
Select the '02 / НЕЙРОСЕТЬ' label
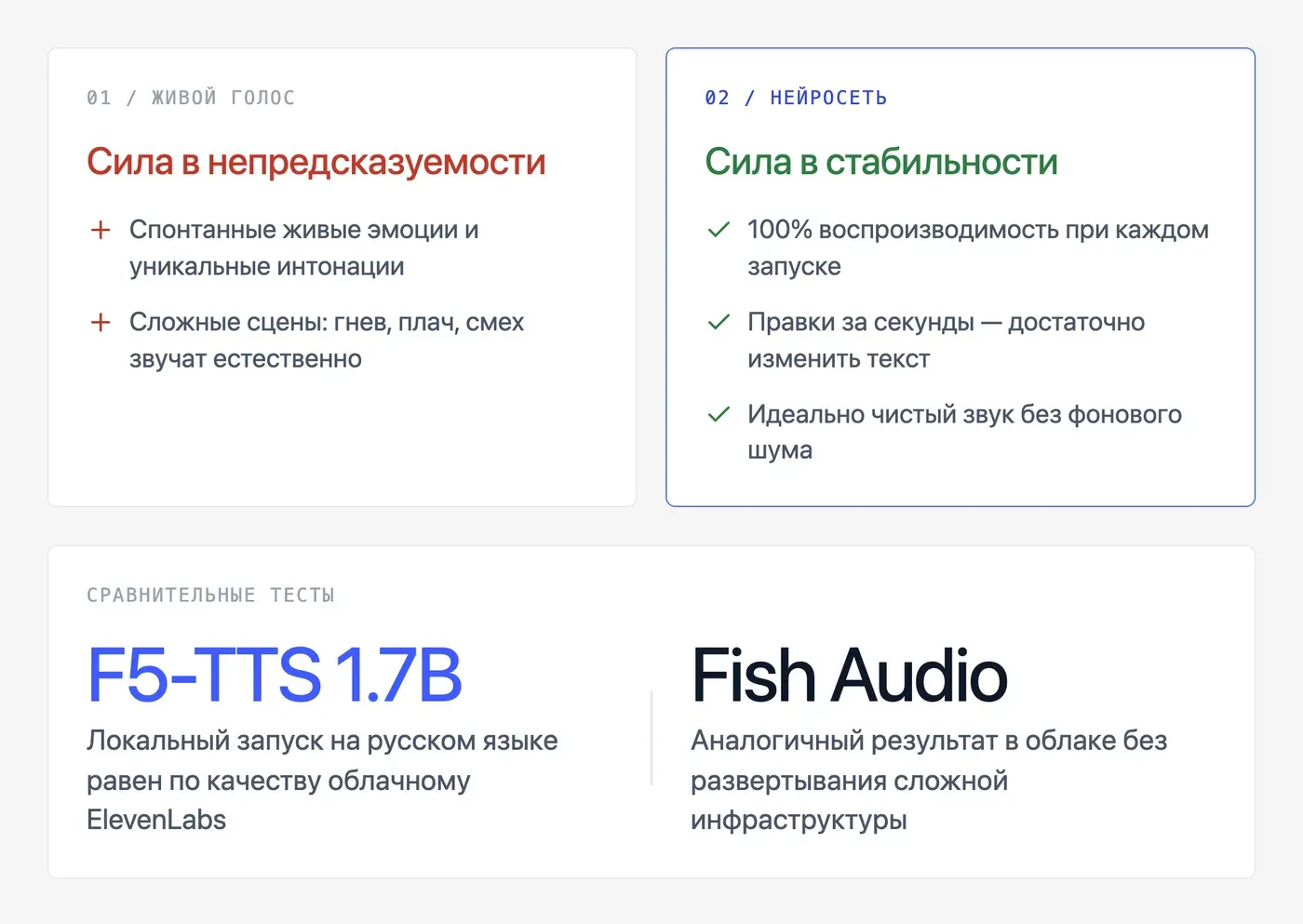pos(796,98)
